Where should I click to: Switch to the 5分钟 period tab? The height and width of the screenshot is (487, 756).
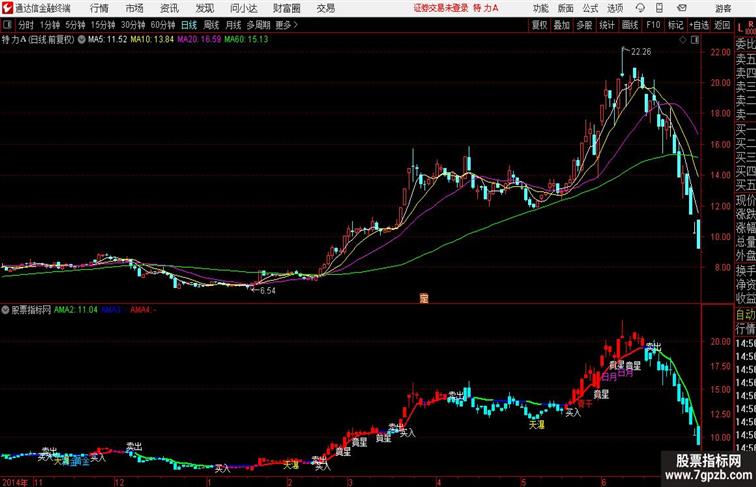coord(75,25)
